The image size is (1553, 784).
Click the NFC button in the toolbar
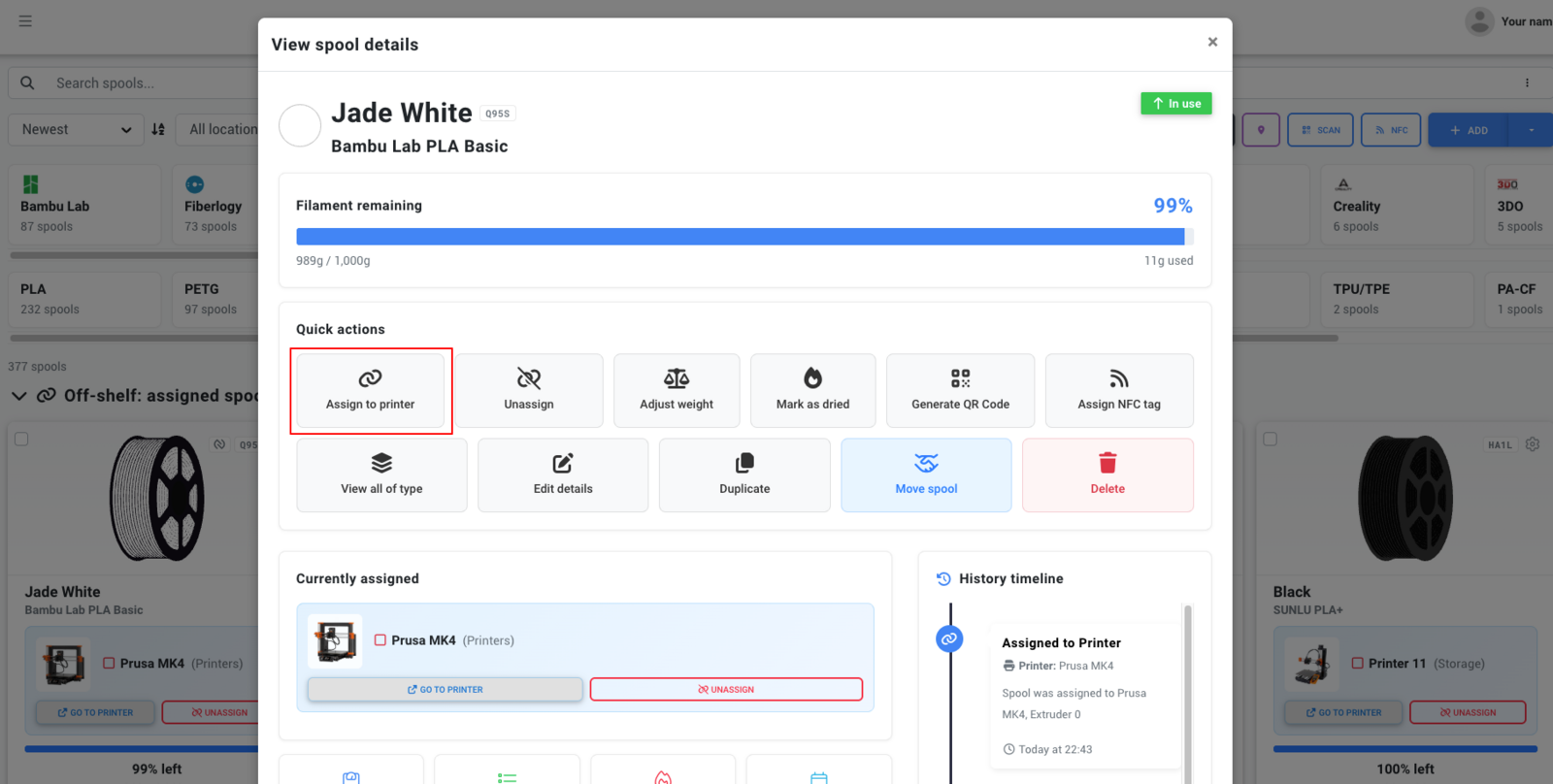point(1391,130)
